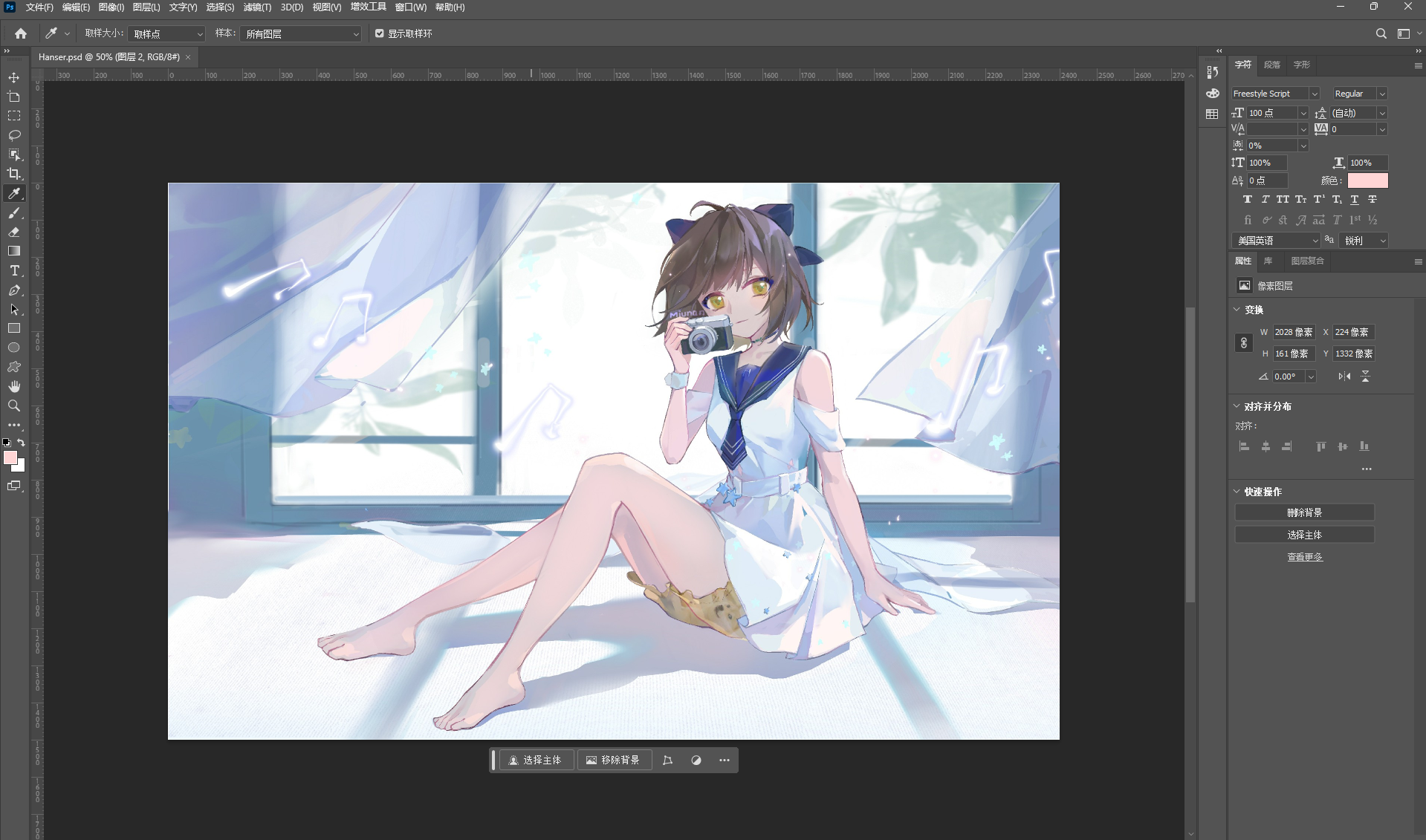1426x840 pixels.
Task: Click the Home icon in options bar
Action: click(x=21, y=33)
